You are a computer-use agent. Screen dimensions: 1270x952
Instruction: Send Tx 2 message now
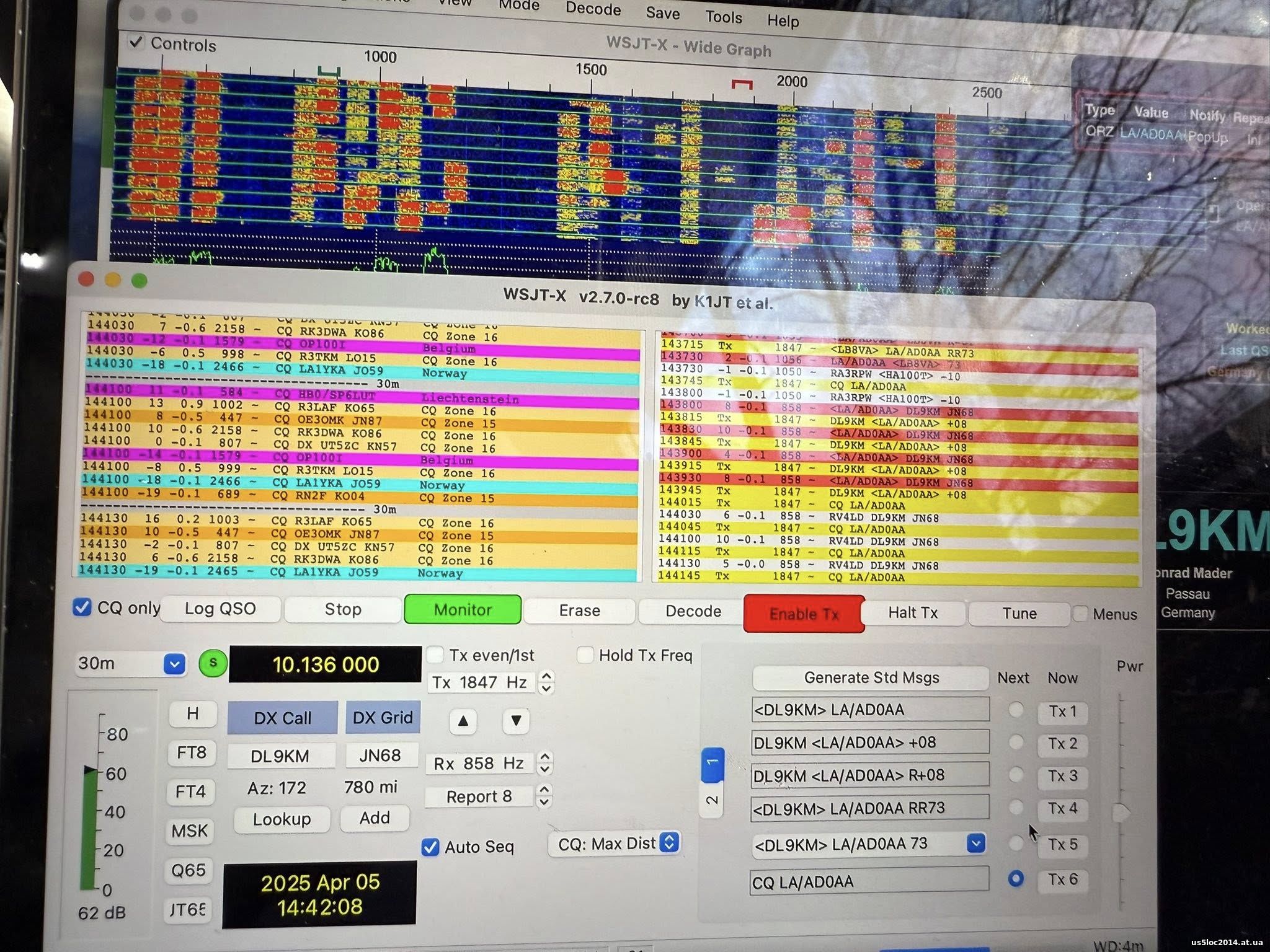tap(1062, 743)
